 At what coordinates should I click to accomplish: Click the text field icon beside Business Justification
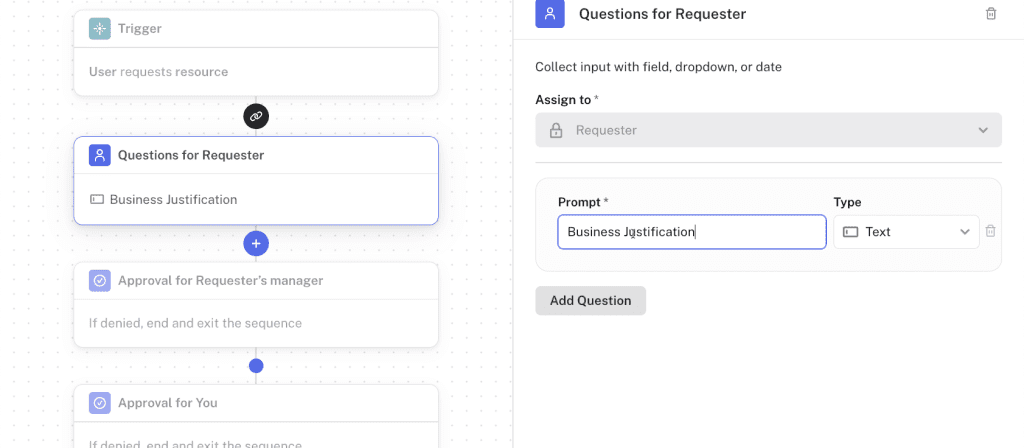coord(97,199)
